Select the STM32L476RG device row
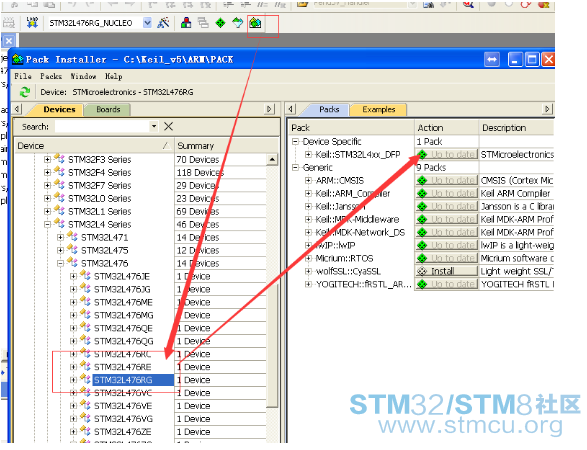Screen dimensions: 587x450 click(x=133, y=380)
